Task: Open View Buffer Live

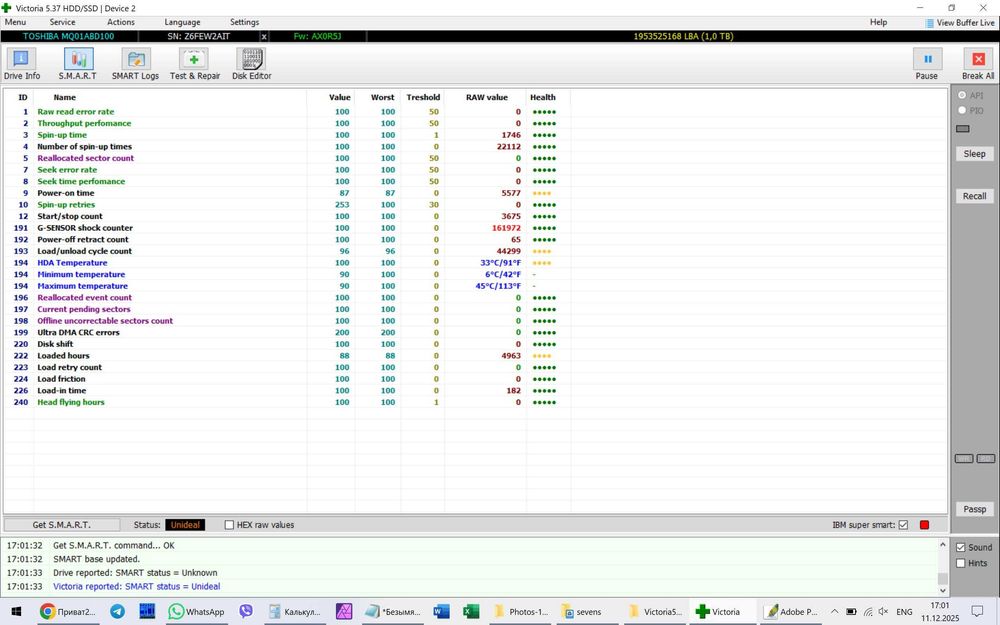Action: [x=960, y=22]
